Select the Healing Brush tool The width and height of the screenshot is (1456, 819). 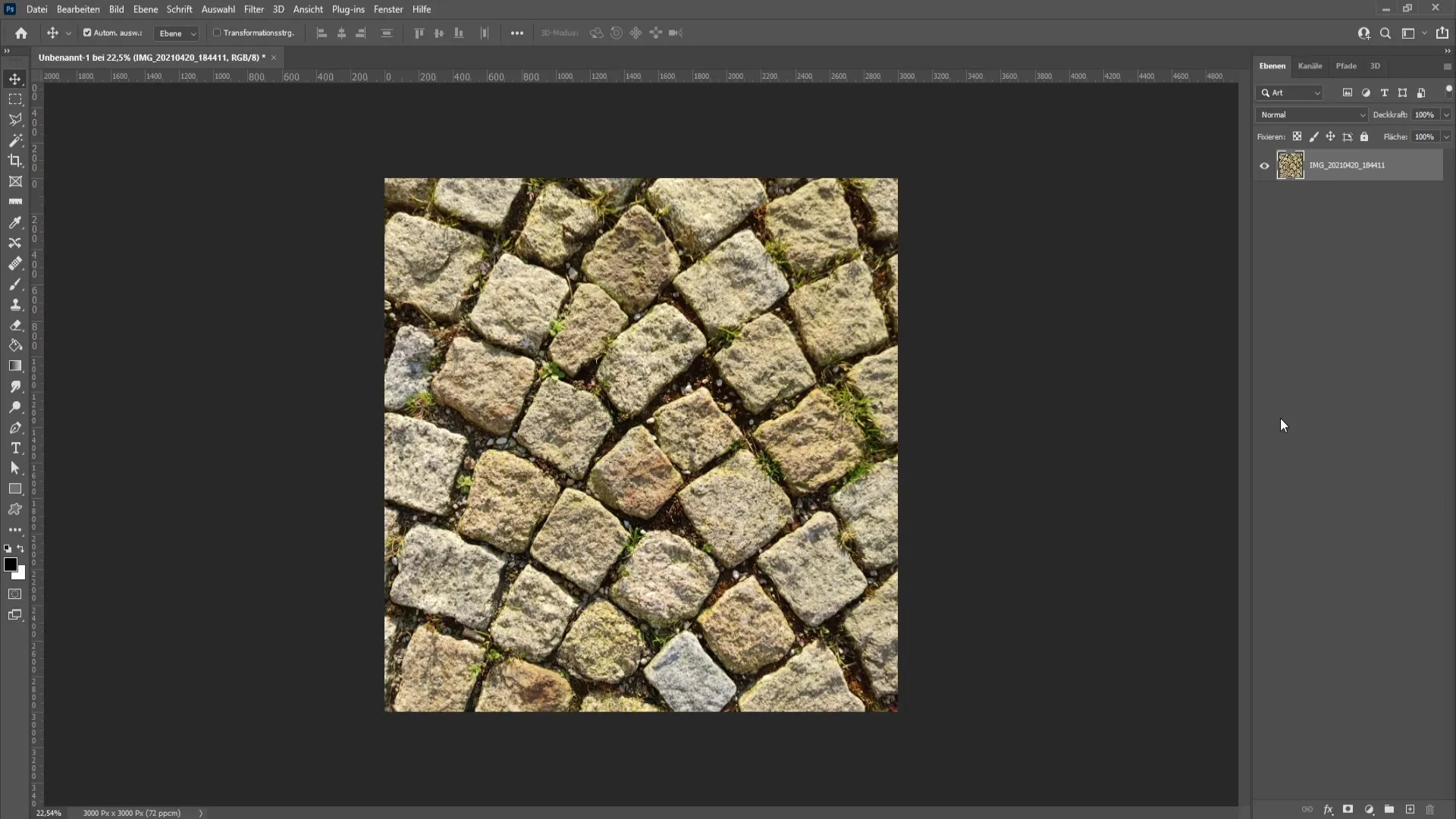pos(15,263)
